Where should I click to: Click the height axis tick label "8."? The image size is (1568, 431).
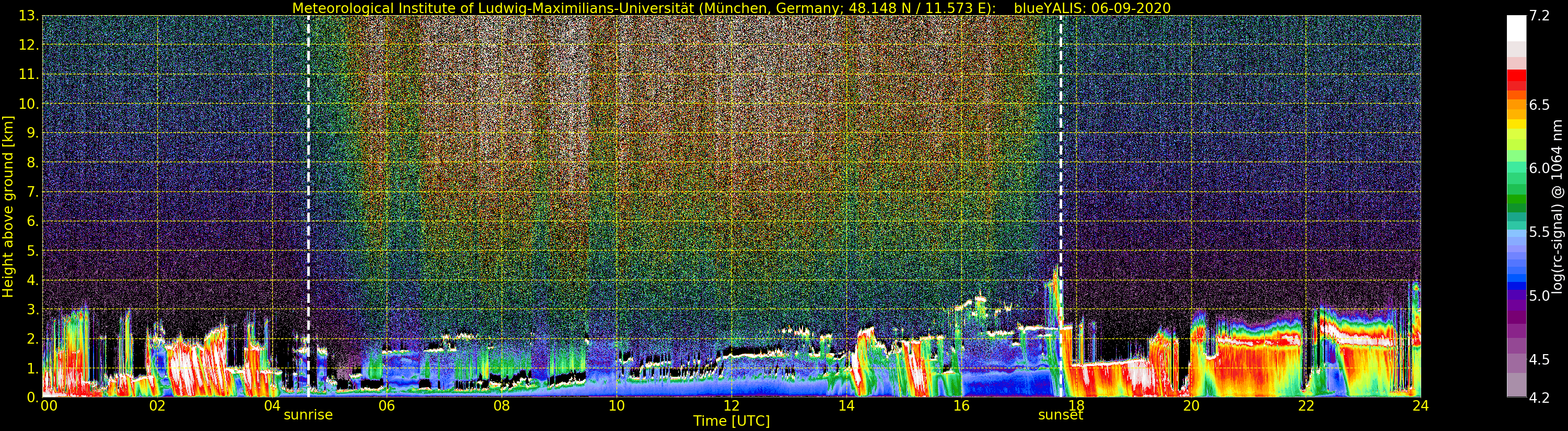pyautogui.click(x=32, y=163)
